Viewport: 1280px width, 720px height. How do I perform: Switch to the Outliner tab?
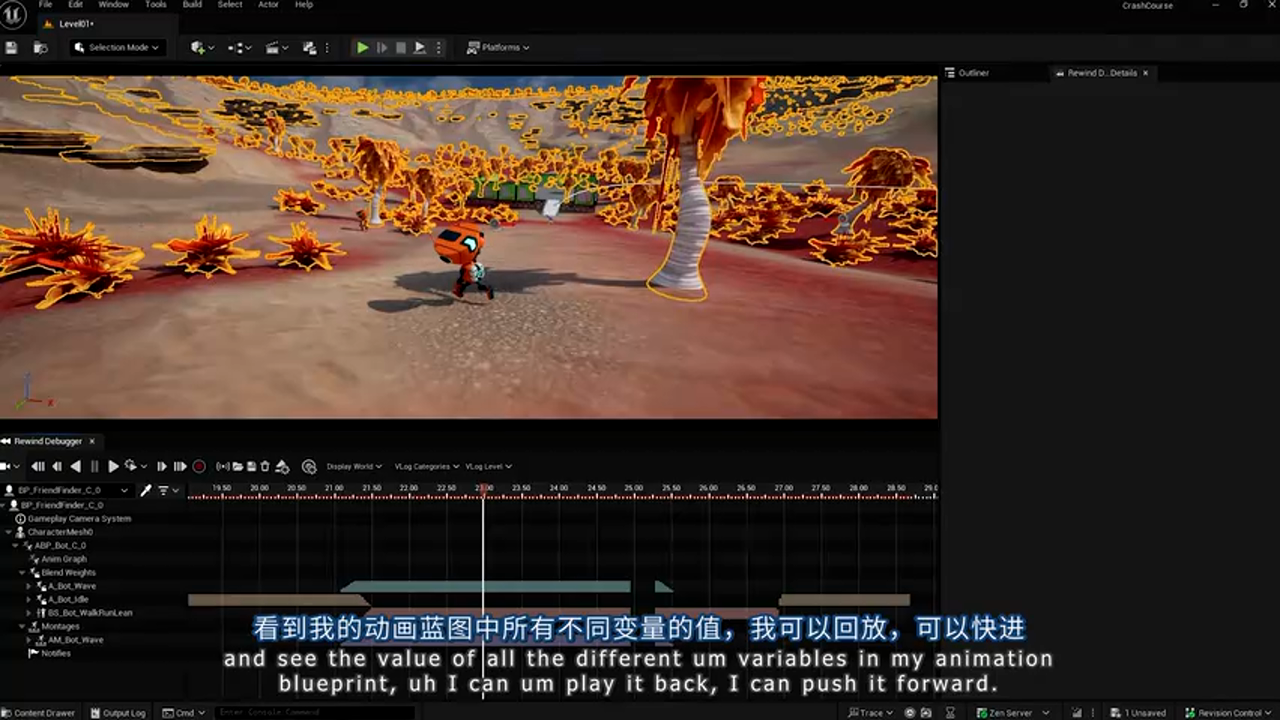coord(972,72)
